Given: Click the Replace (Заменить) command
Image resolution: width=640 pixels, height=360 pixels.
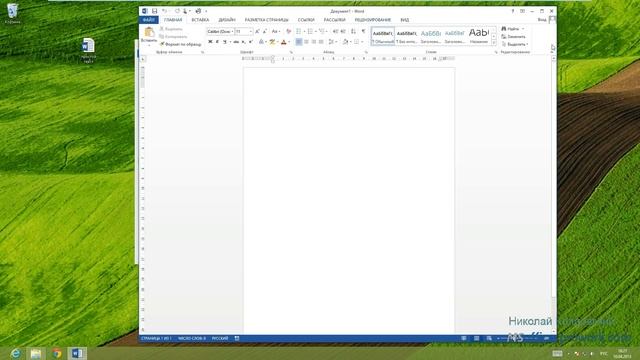Looking at the screenshot, I should tap(513, 37).
